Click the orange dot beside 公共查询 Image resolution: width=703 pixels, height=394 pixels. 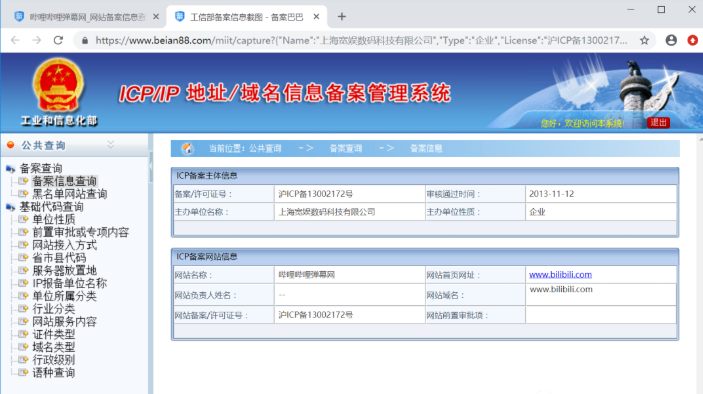(x=10, y=145)
